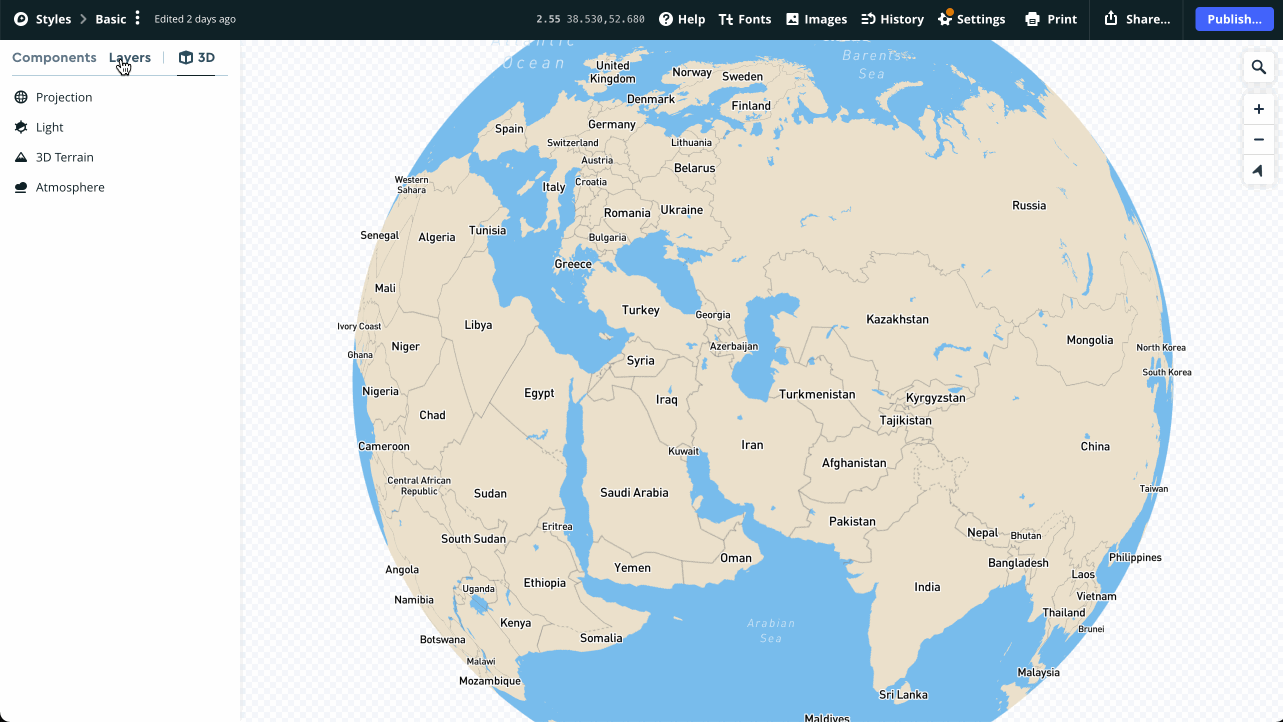The width and height of the screenshot is (1283, 722).
Task: Click the Russia label on map
Action: 1029,206
